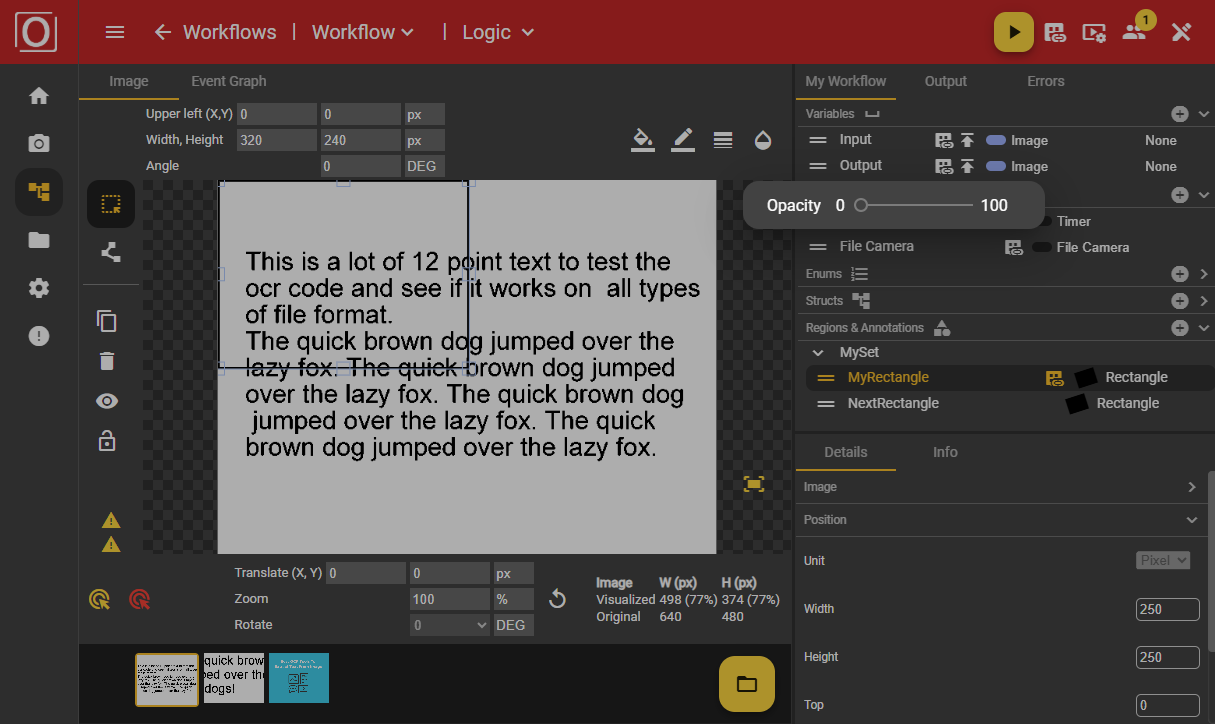Go back to Workflows

(x=215, y=32)
